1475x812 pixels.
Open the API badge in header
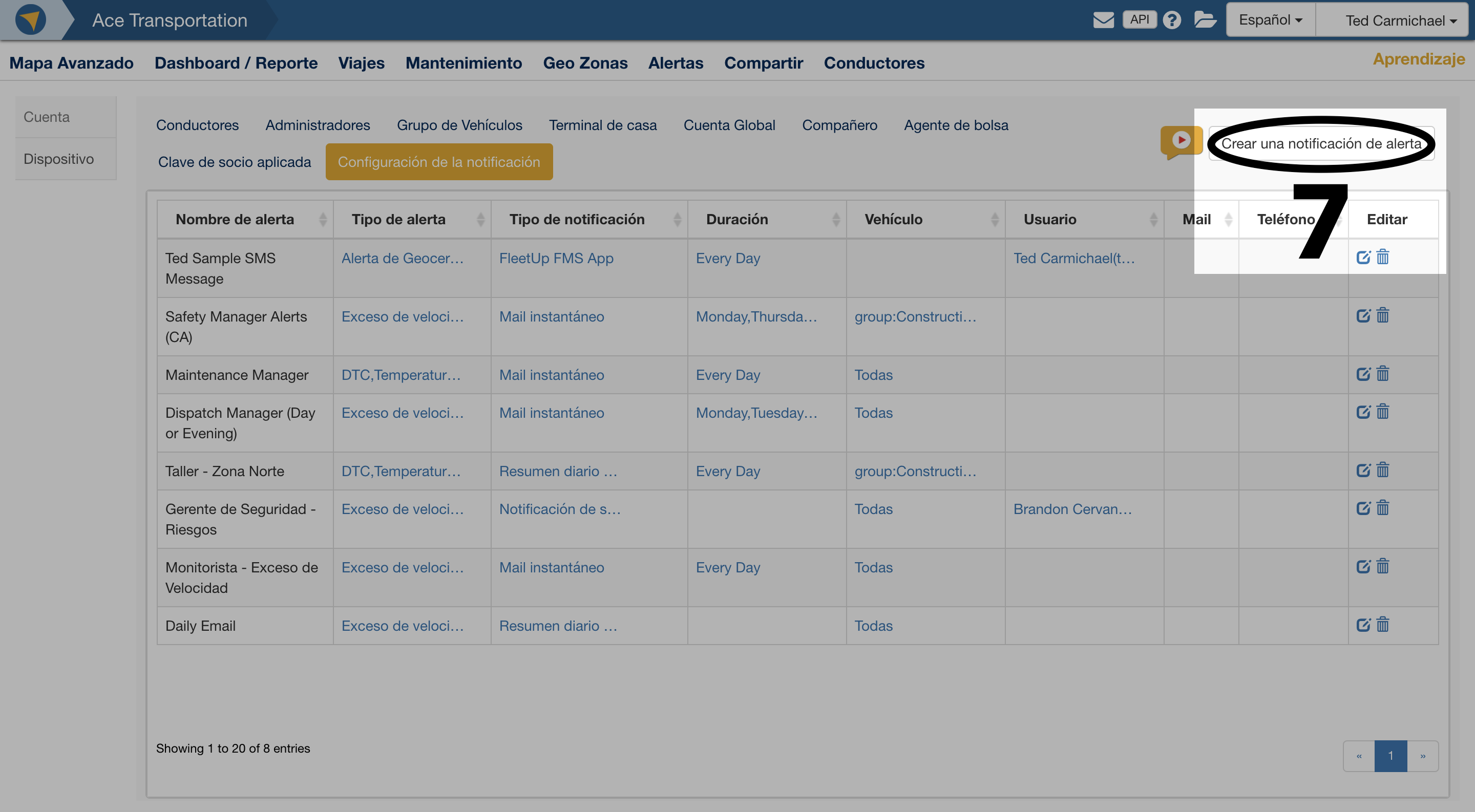(x=1139, y=19)
